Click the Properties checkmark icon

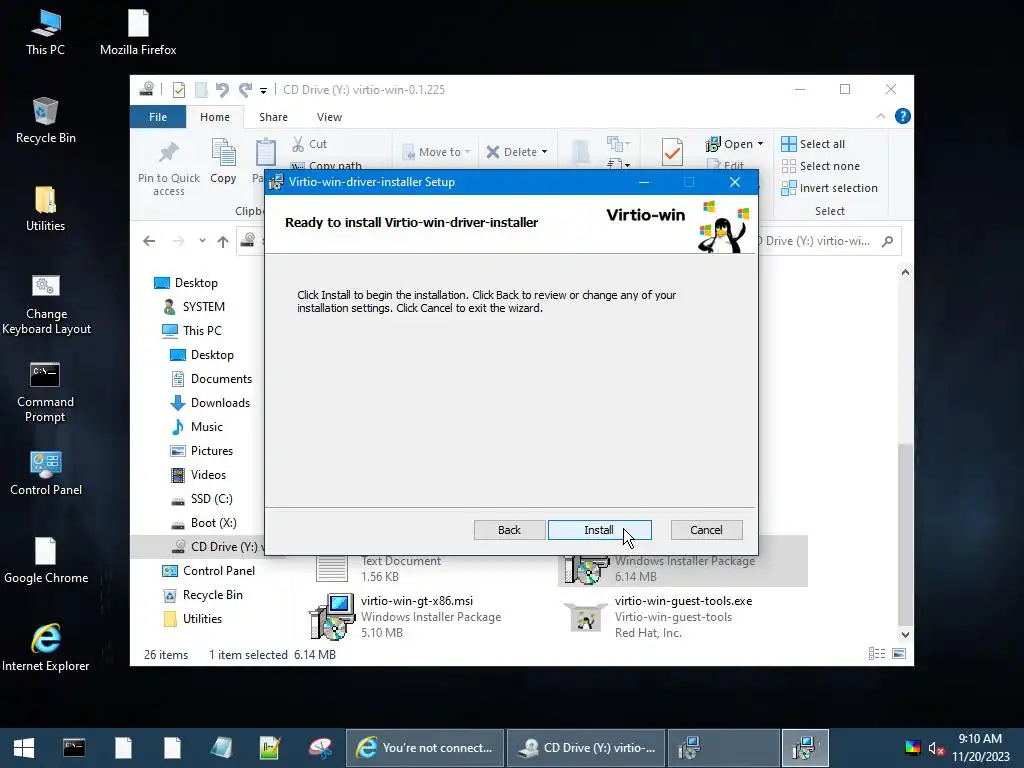point(672,152)
